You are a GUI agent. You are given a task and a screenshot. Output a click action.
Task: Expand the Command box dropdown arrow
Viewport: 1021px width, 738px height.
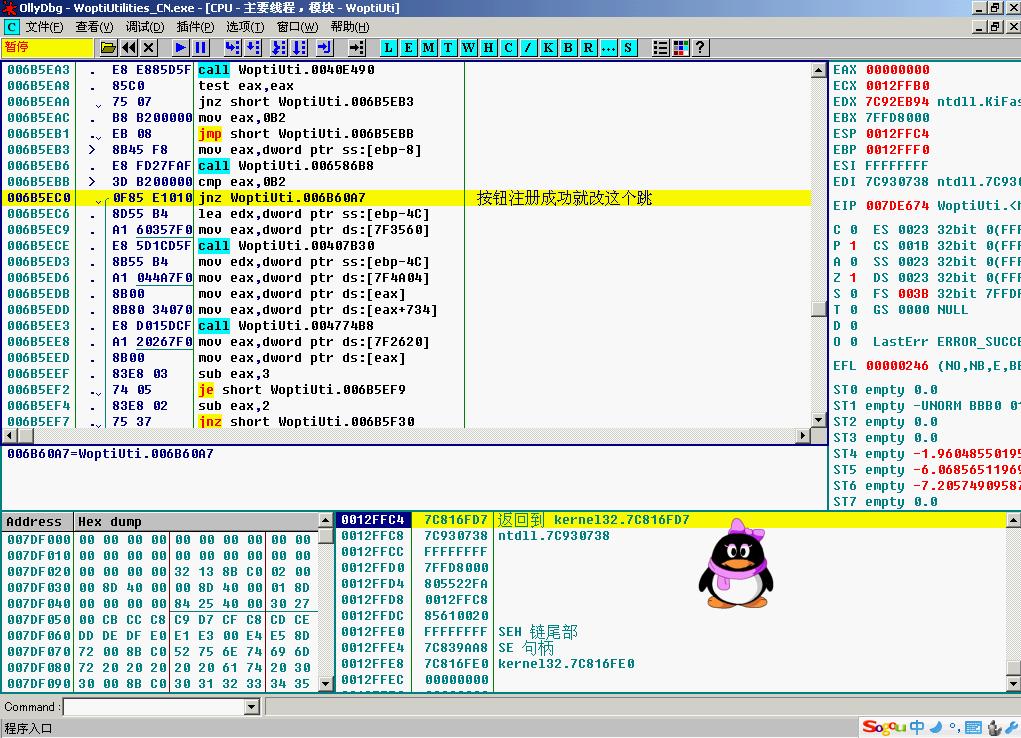(x=252, y=707)
